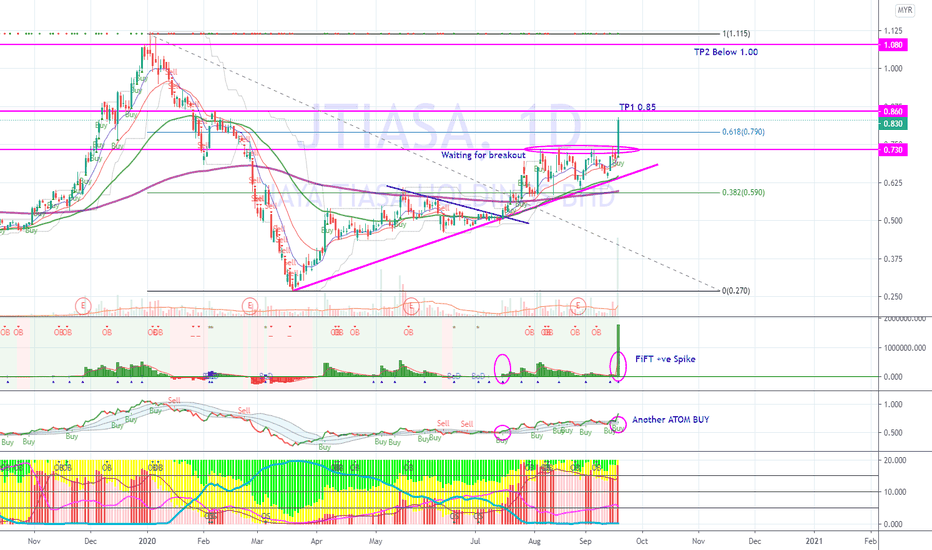Click the '2020' date label on time axis
The width and height of the screenshot is (932, 550).
(x=147, y=541)
